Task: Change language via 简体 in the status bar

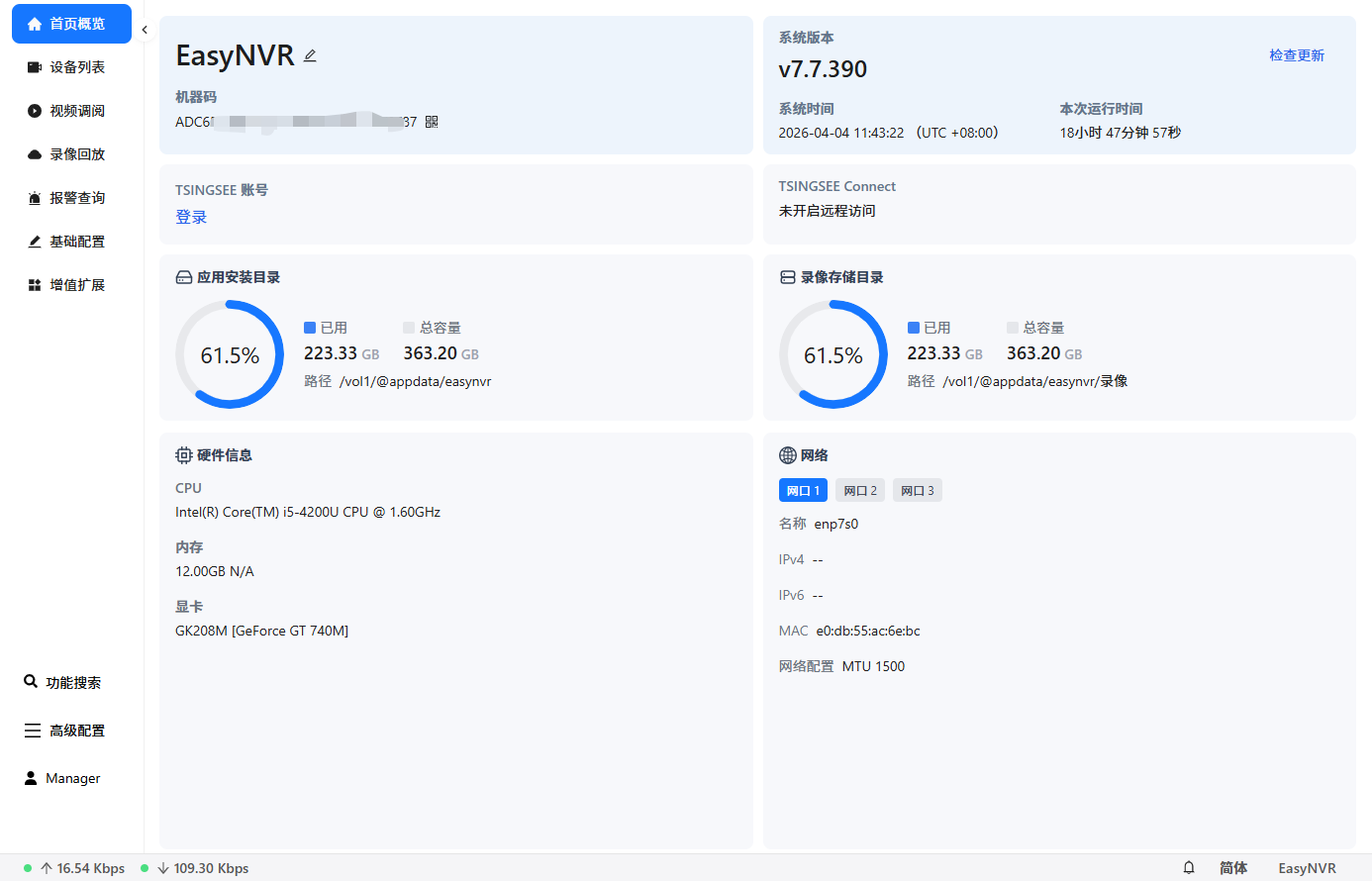Action: pos(1233,868)
